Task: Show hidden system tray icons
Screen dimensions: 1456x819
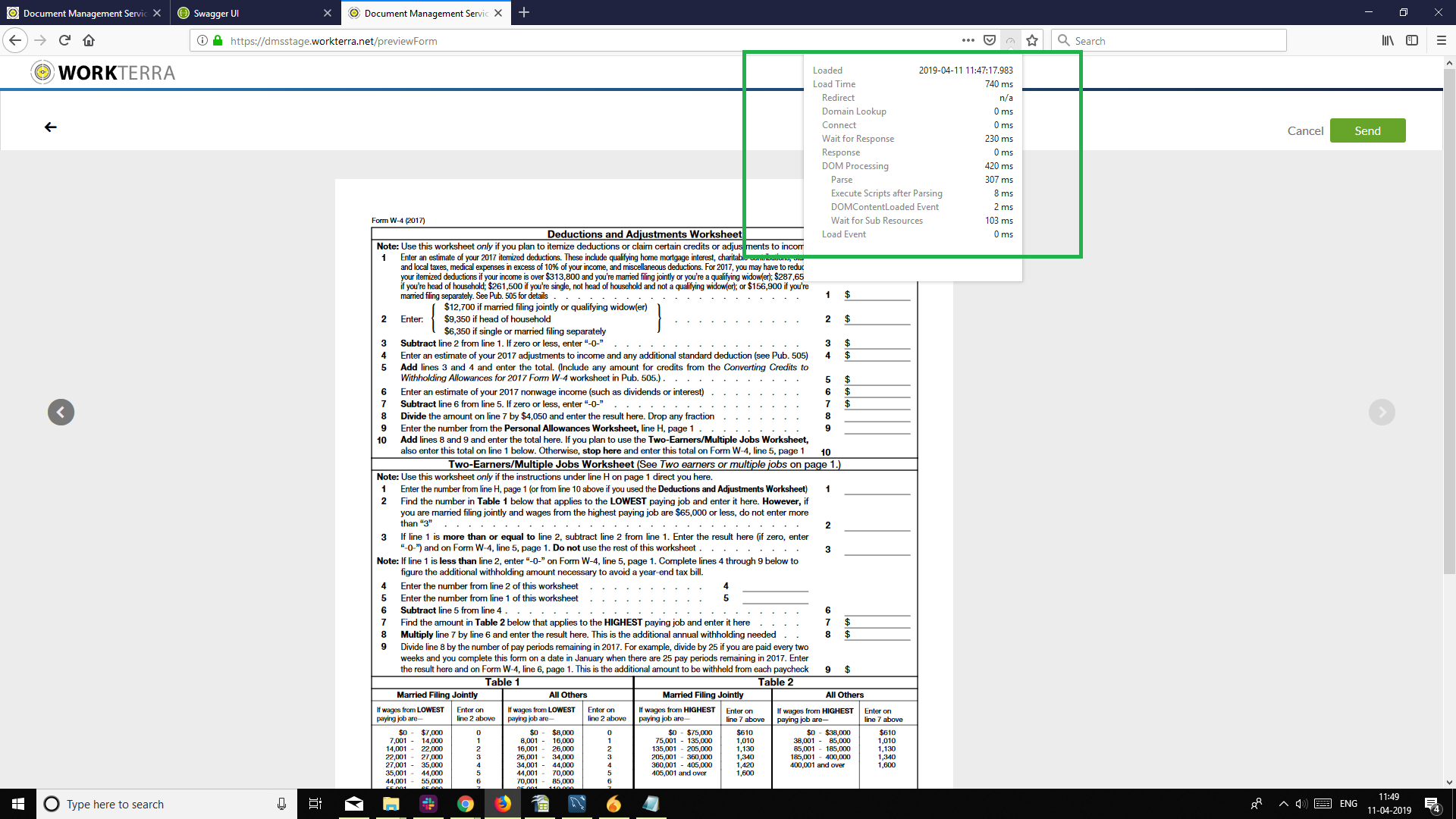Action: click(x=1283, y=804)
